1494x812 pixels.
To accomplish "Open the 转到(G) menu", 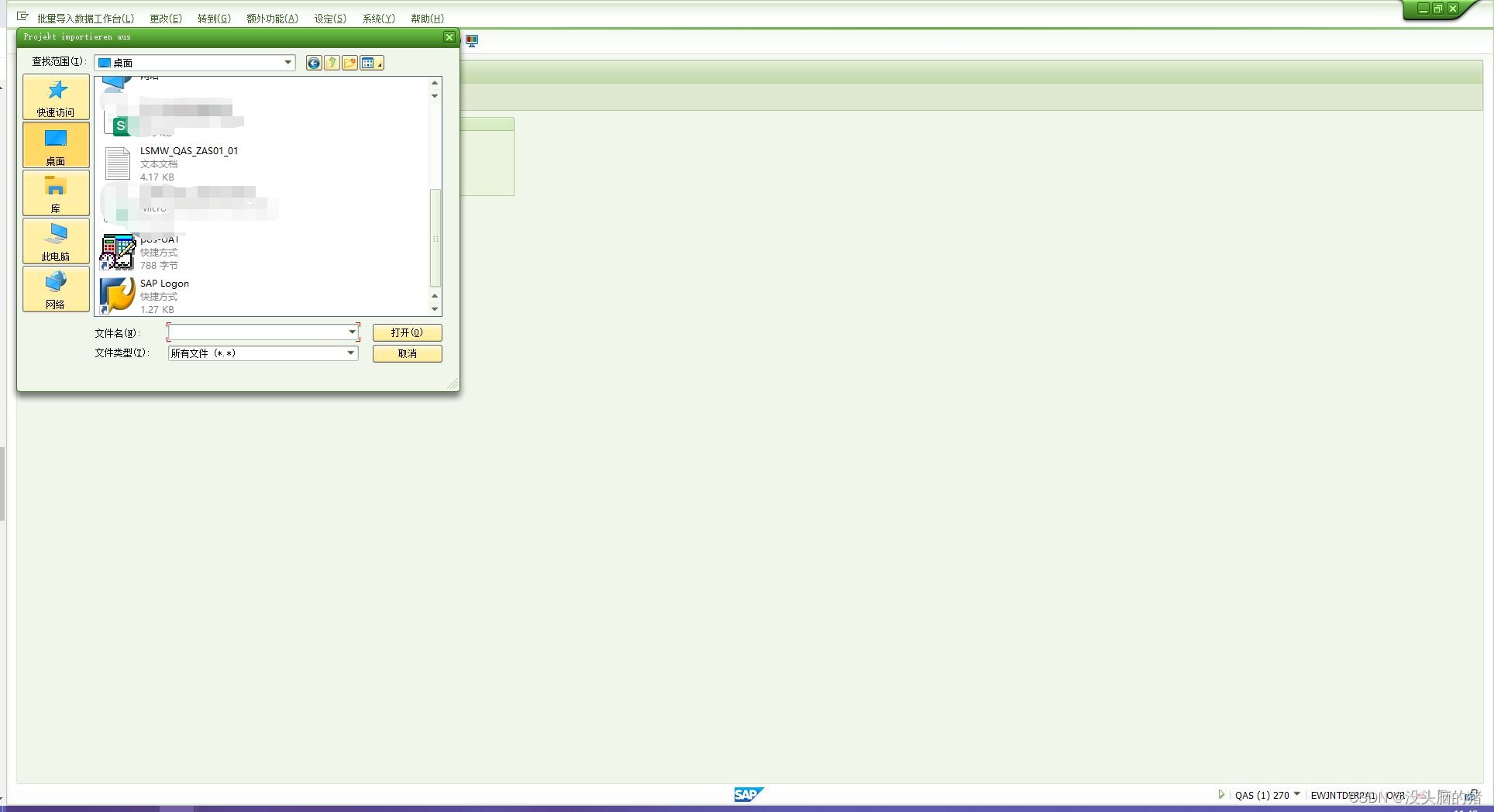I will [x=214, y=19].
